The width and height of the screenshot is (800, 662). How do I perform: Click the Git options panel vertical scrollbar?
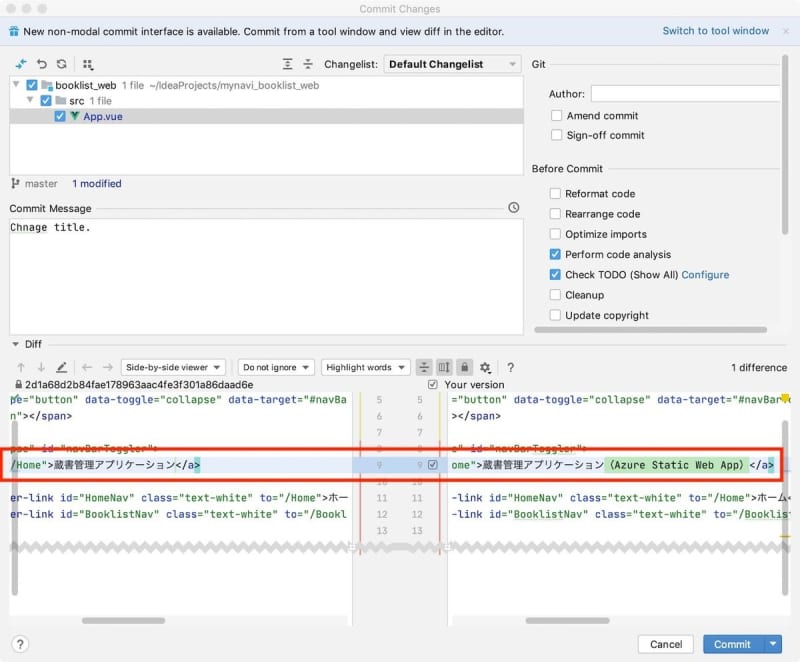(785, 145)
